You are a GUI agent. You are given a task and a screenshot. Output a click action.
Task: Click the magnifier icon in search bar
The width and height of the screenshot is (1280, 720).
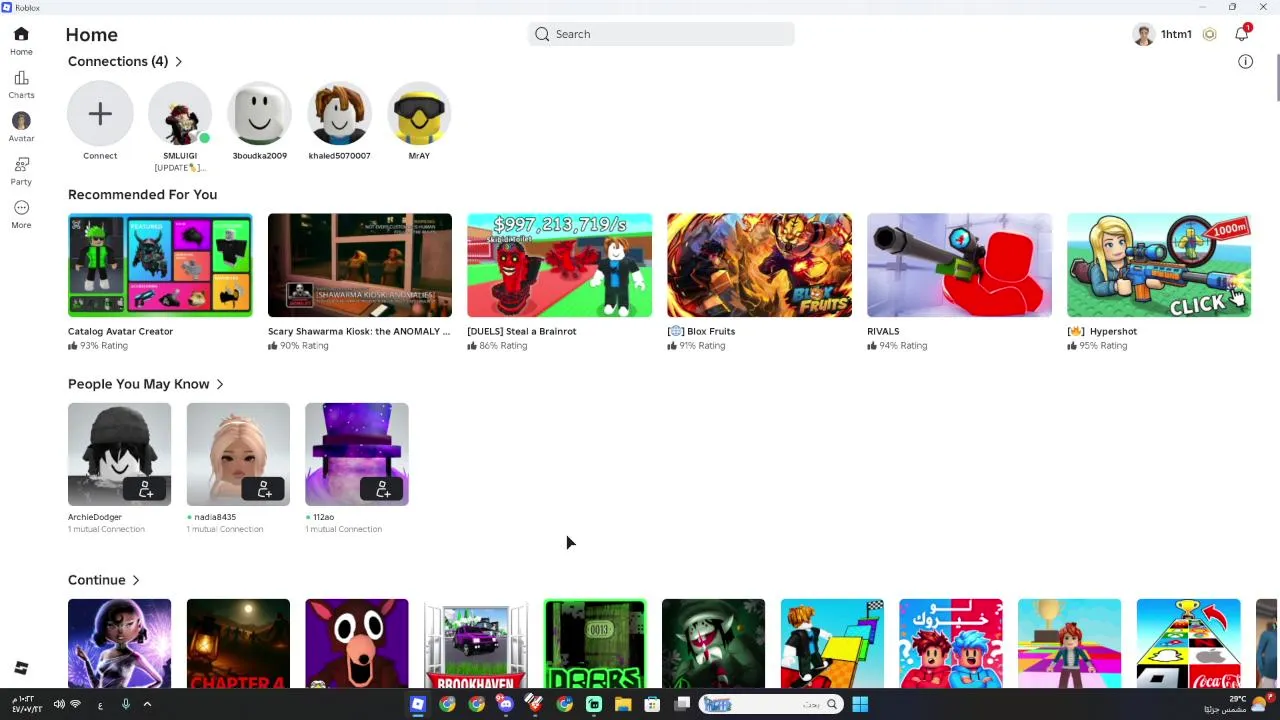point(542,34)
